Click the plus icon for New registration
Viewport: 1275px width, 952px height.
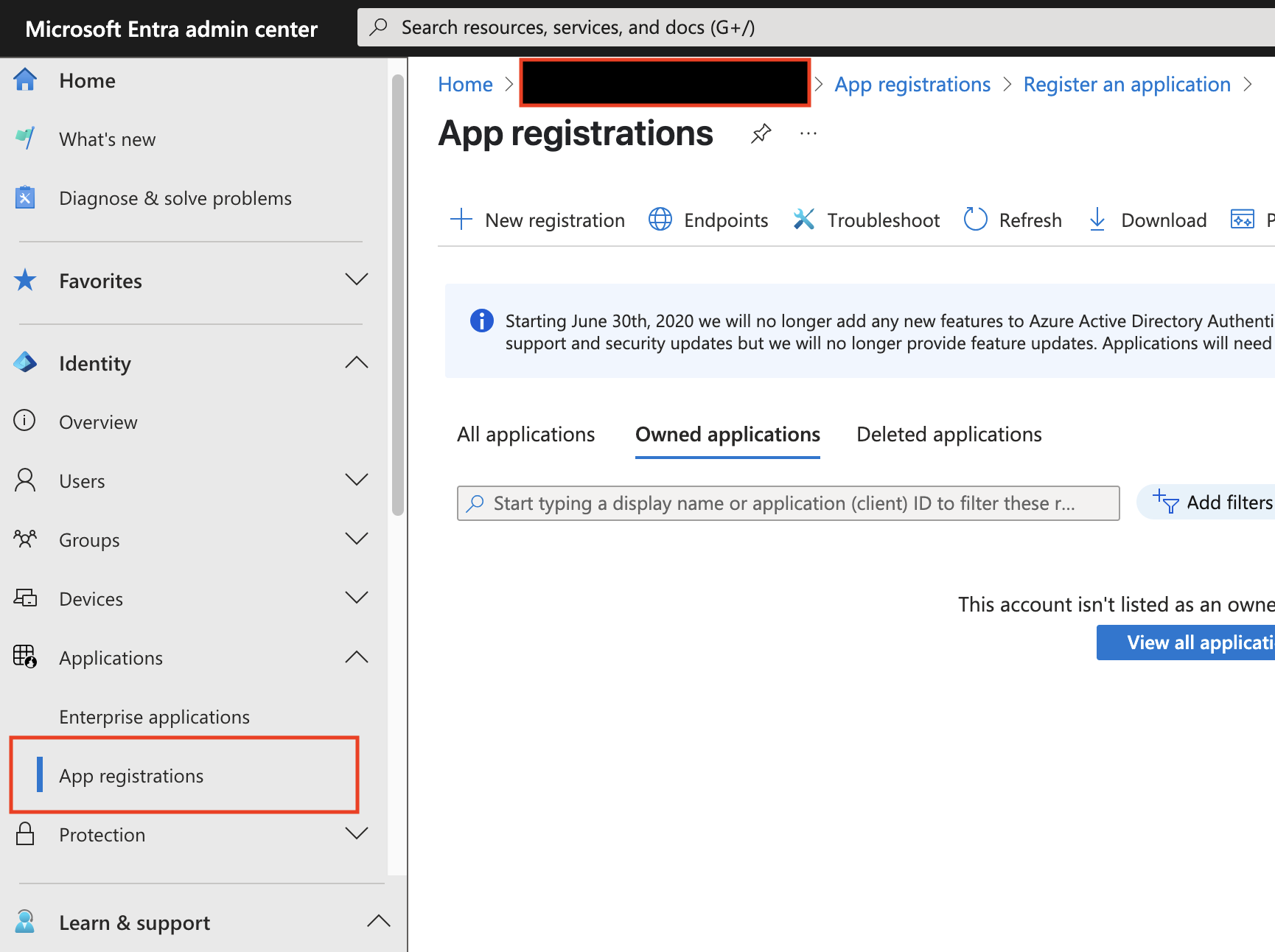461,220
